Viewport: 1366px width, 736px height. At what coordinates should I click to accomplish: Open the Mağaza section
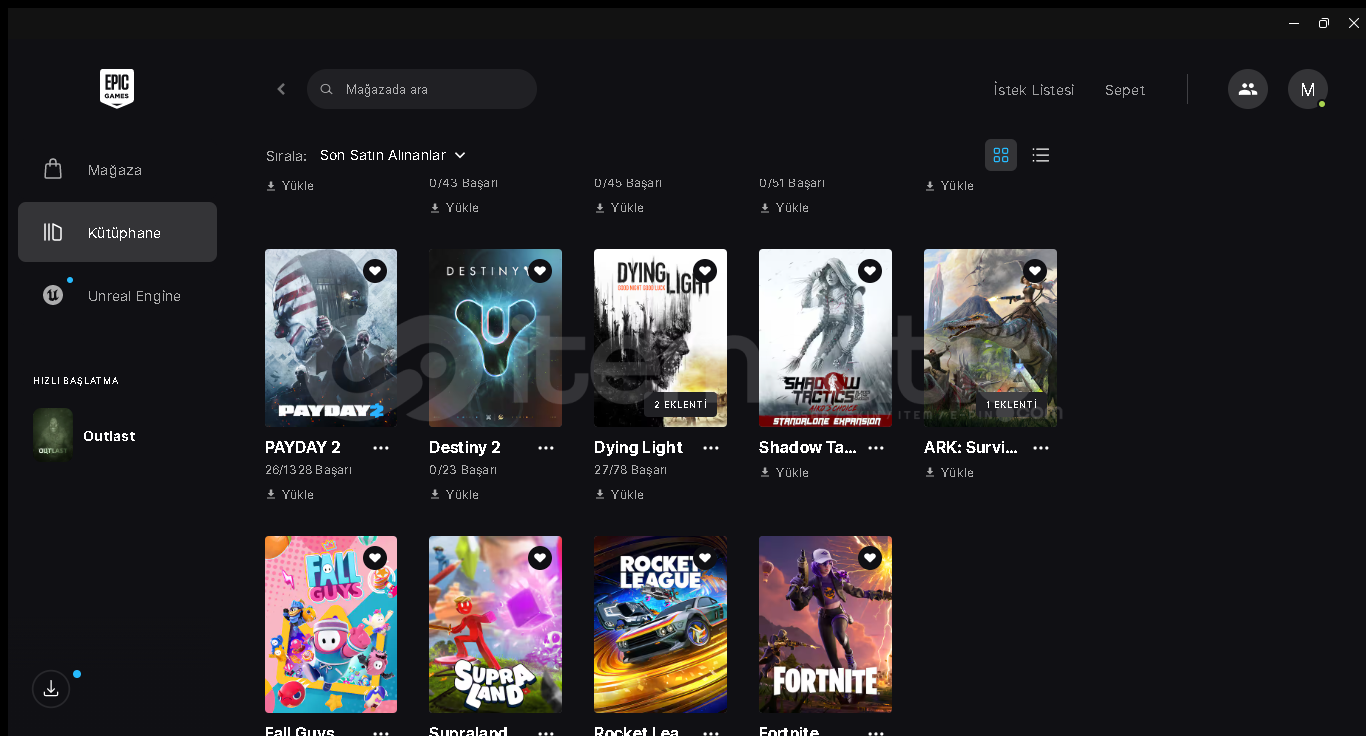point(117,169)
